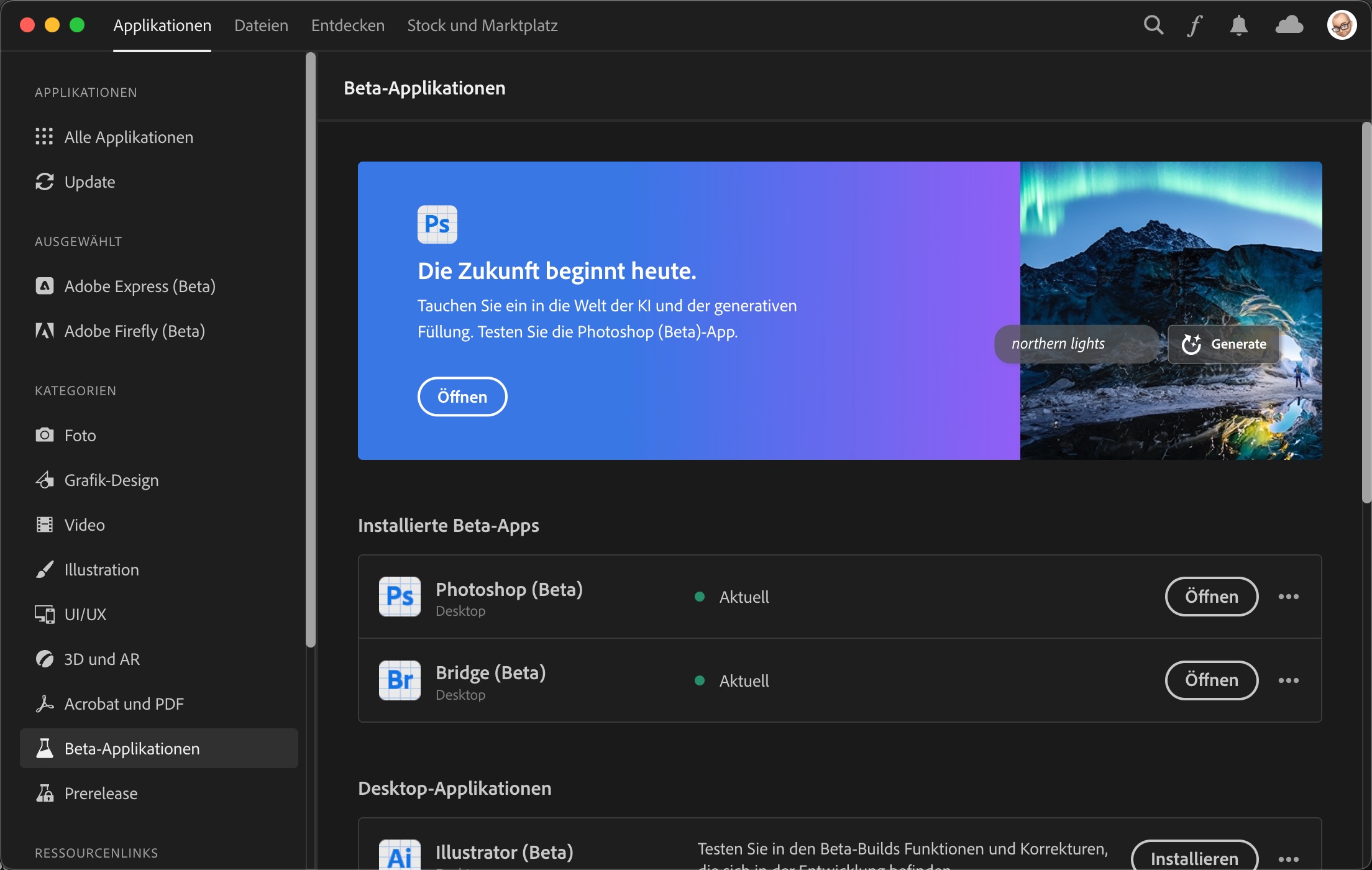The height and width of the screenshot is (870, 1372).
Task: Open the notifications bell
Action: (1238, 25)
